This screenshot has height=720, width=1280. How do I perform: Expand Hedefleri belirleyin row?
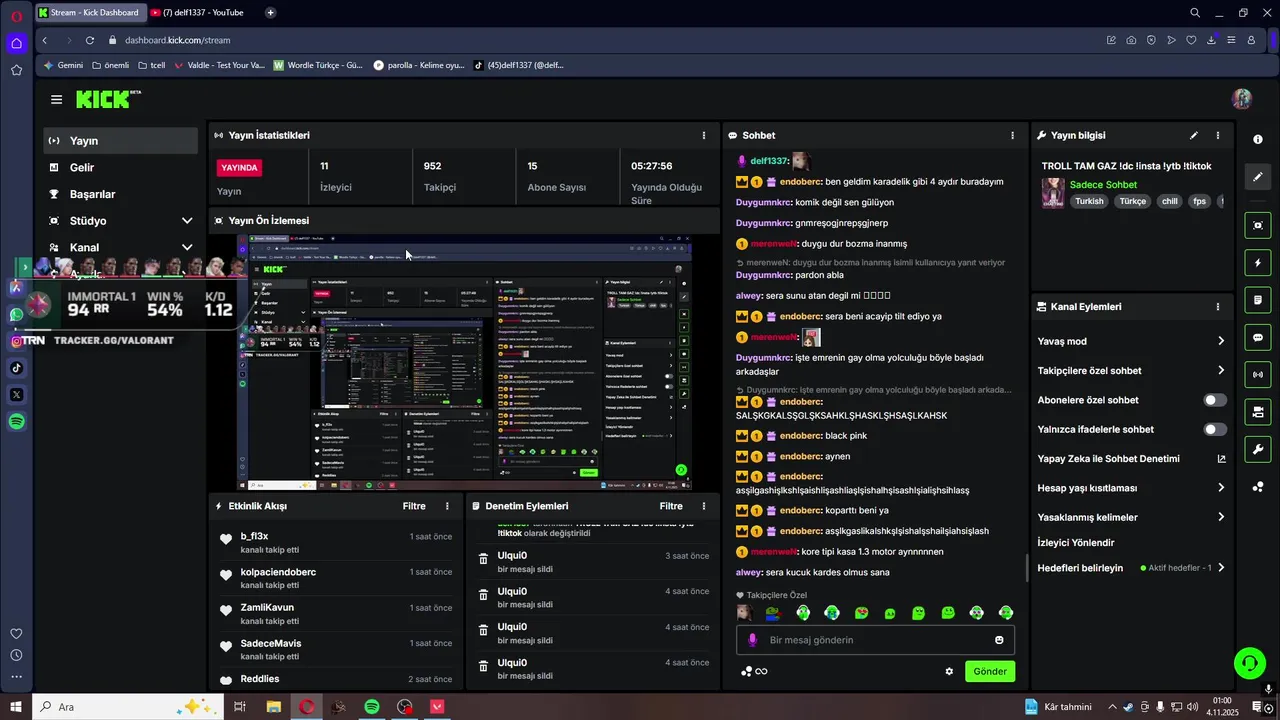(1131, 568)
